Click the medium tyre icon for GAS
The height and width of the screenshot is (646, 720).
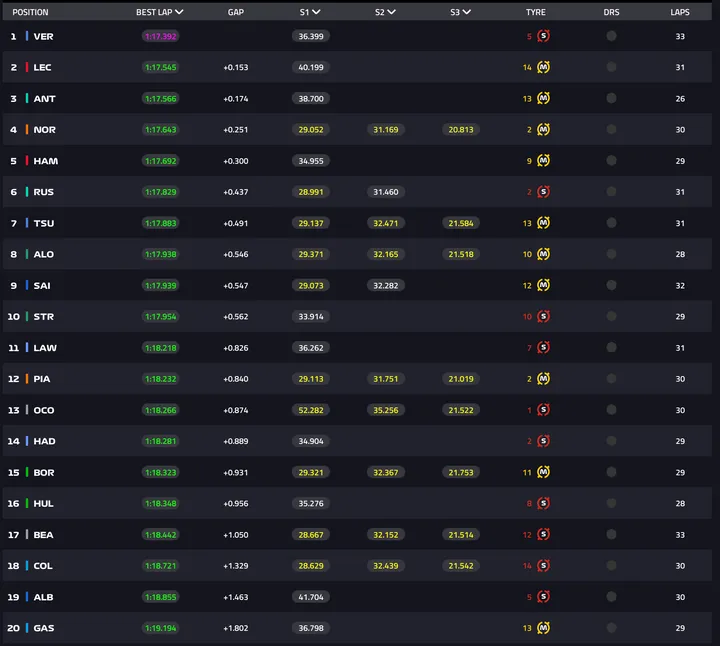(x=543, y=628)
